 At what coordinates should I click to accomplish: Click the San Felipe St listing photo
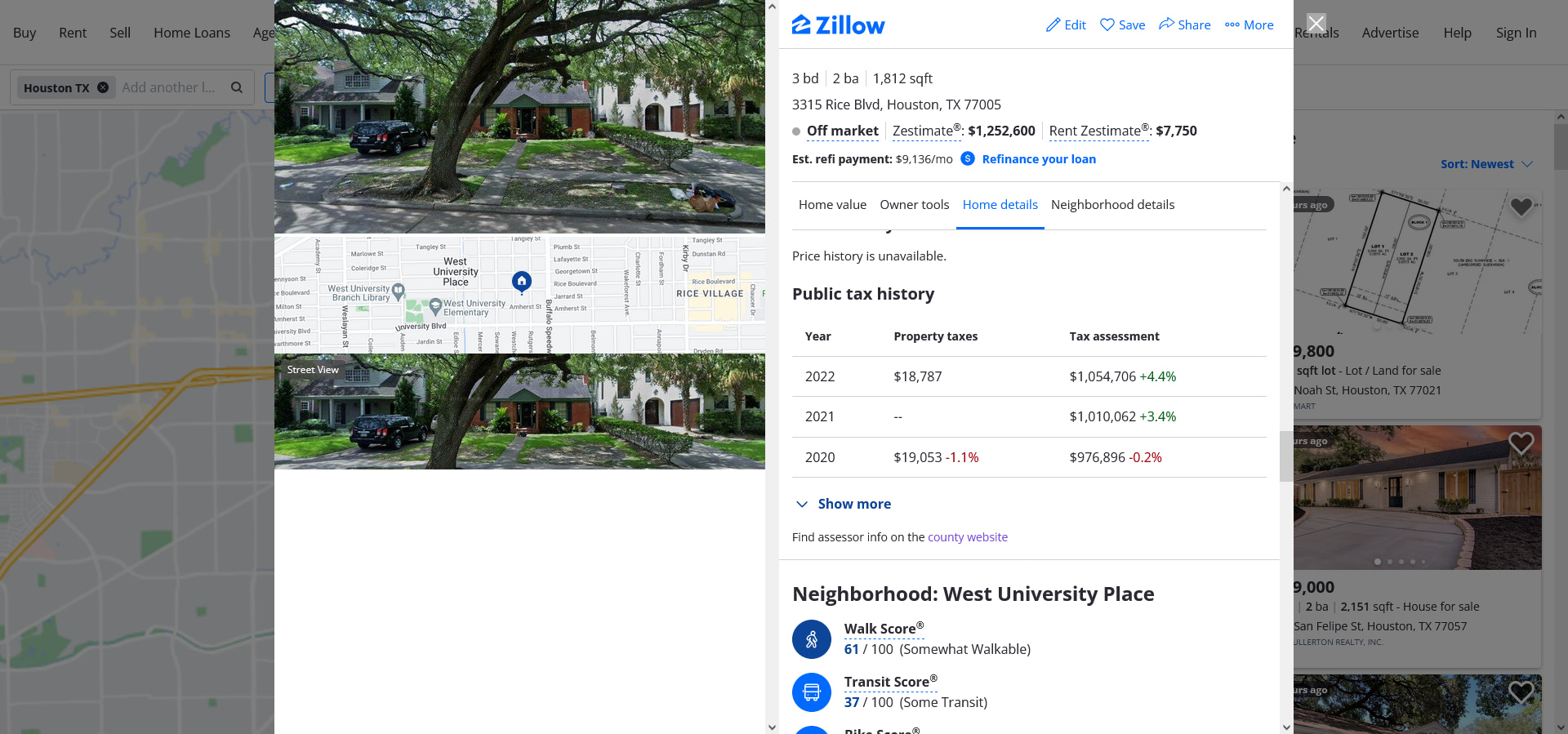[x=1418, y=497]
